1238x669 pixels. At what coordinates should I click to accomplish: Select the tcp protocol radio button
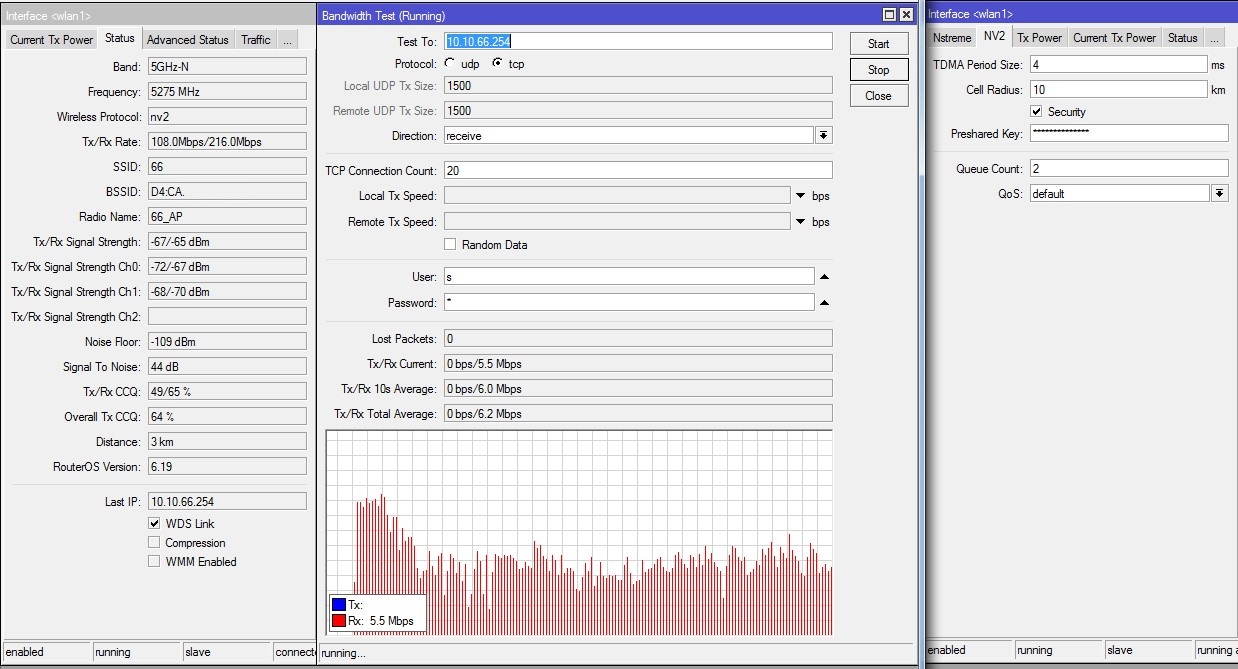[497, 64]
